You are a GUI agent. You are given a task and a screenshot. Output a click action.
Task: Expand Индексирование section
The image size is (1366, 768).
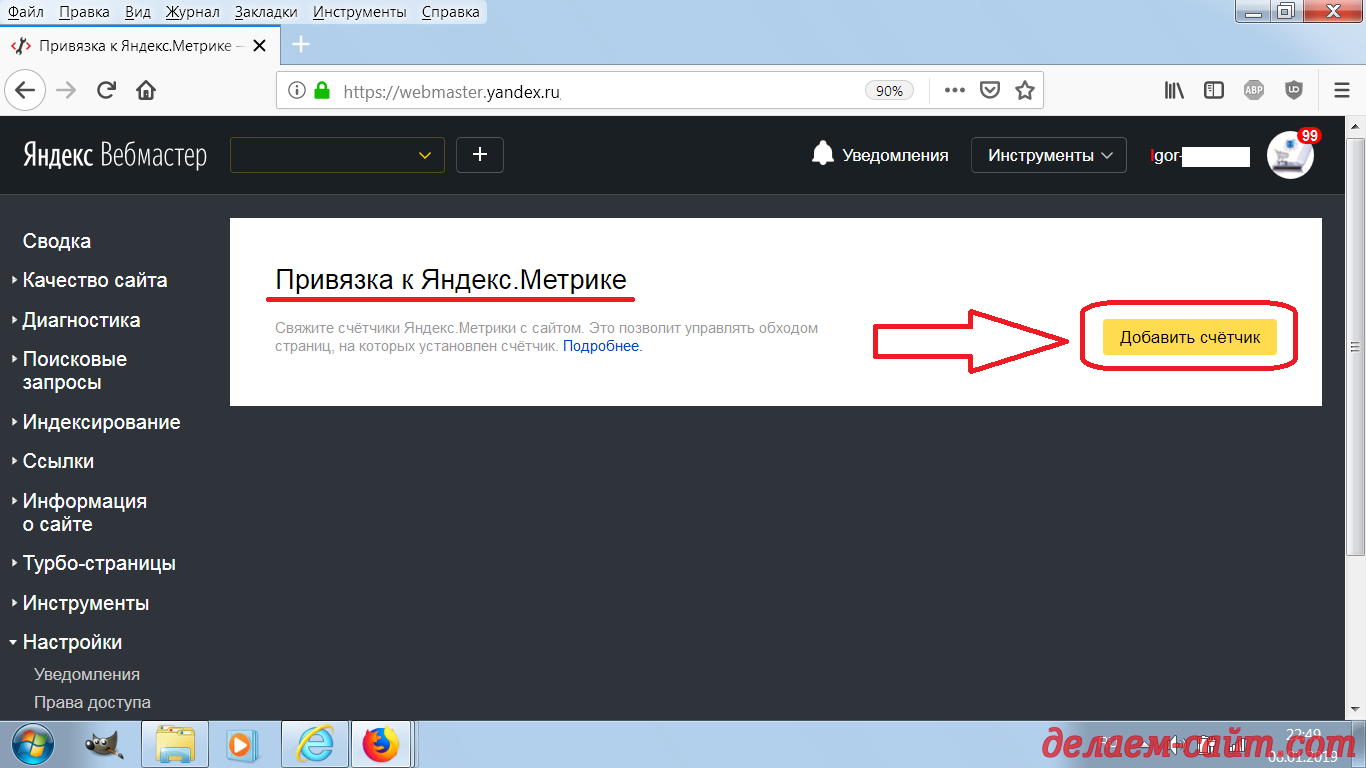101,422
